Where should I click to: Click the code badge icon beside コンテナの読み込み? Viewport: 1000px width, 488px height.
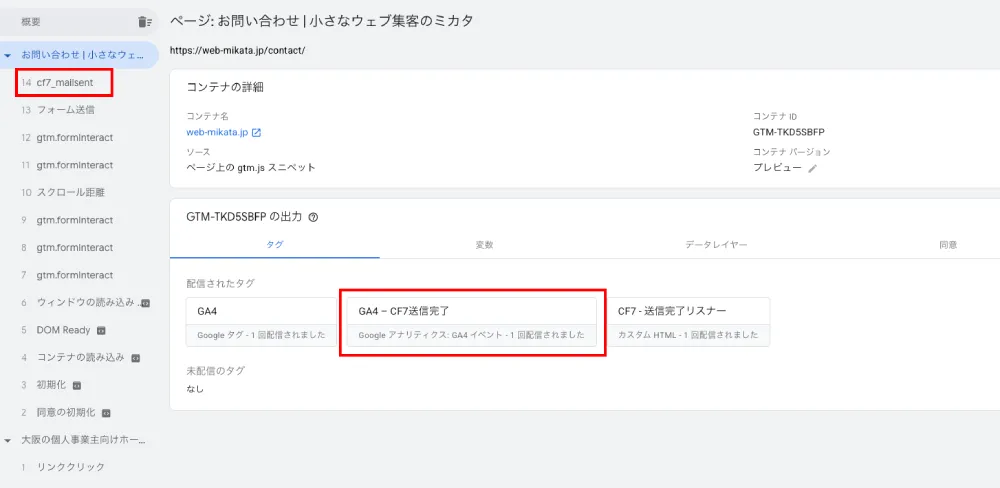click(x=135, y=358)
